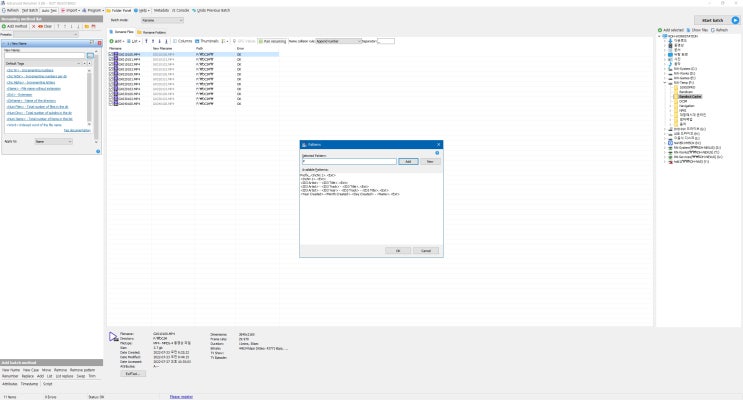Screen dimensions: 743x400
Task: Switch to the Rename Folders tab
Action: 152,32
